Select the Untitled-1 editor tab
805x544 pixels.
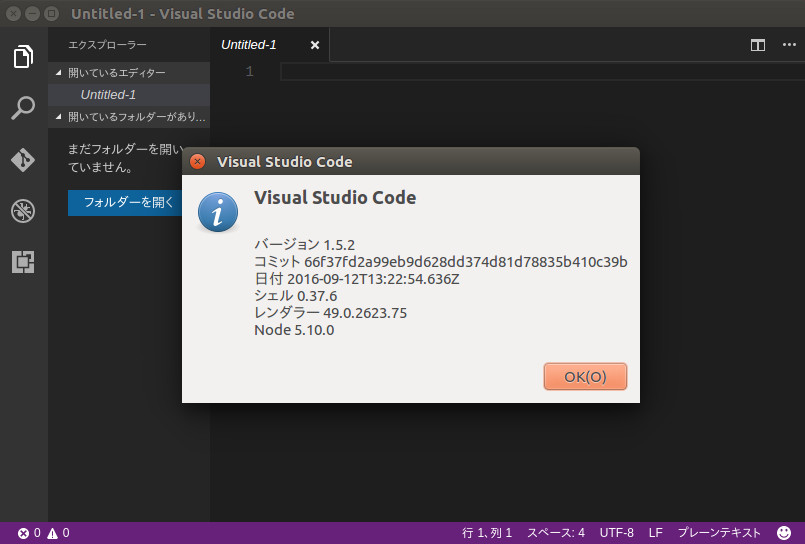click(x=270, y=45)
